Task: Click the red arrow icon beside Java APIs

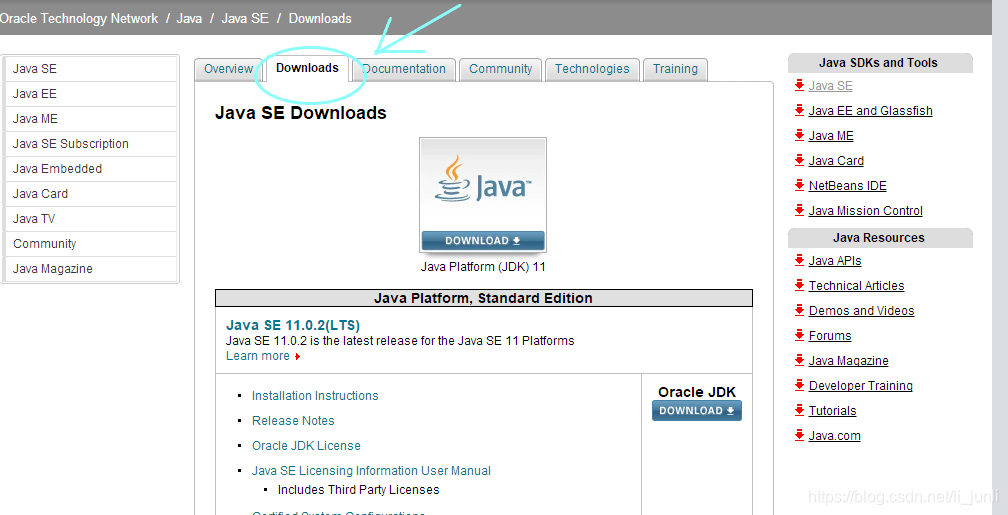Action: tap(799, 260)
